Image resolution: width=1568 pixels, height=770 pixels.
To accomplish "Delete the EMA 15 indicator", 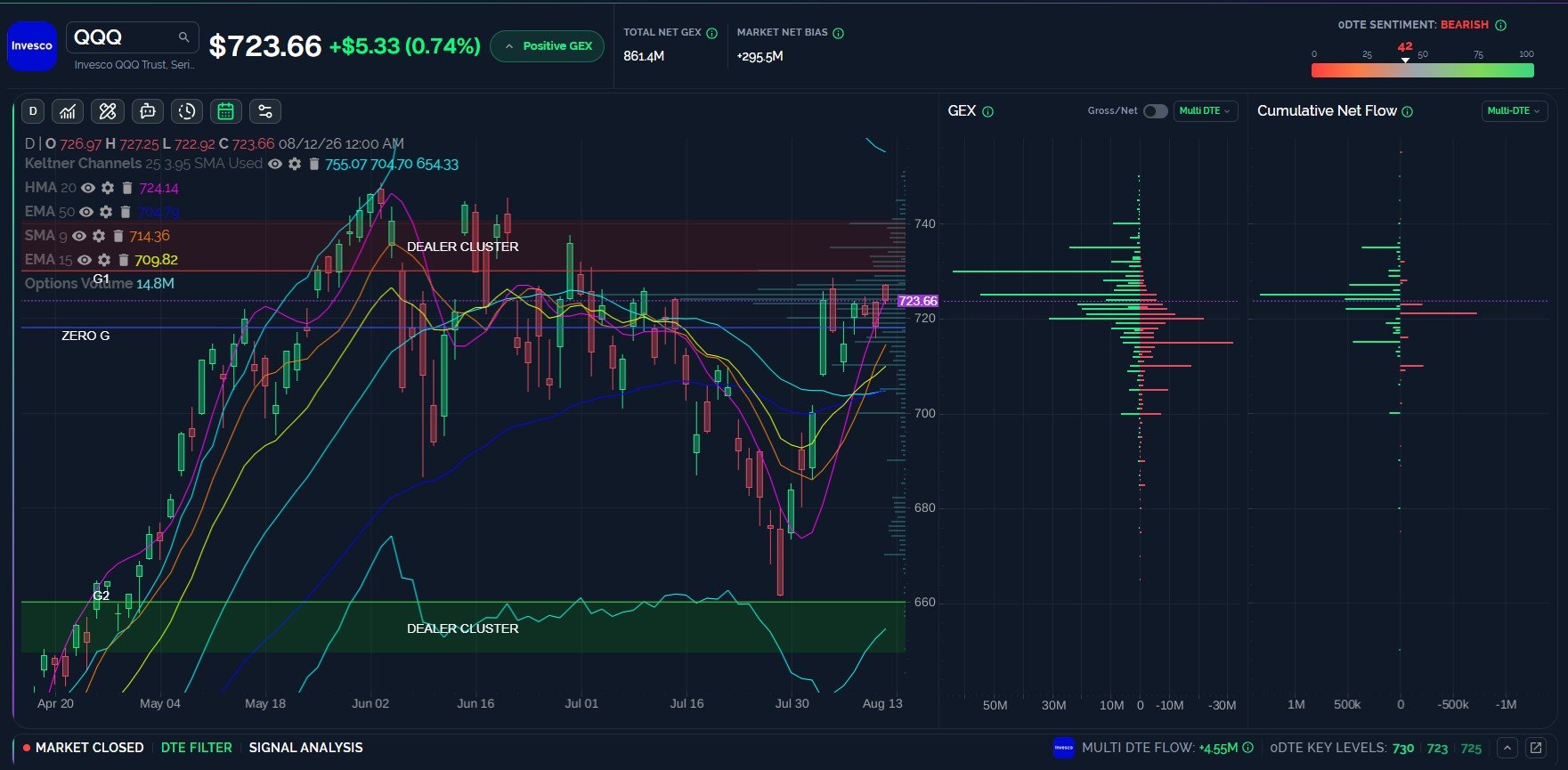I will point(124,260).
